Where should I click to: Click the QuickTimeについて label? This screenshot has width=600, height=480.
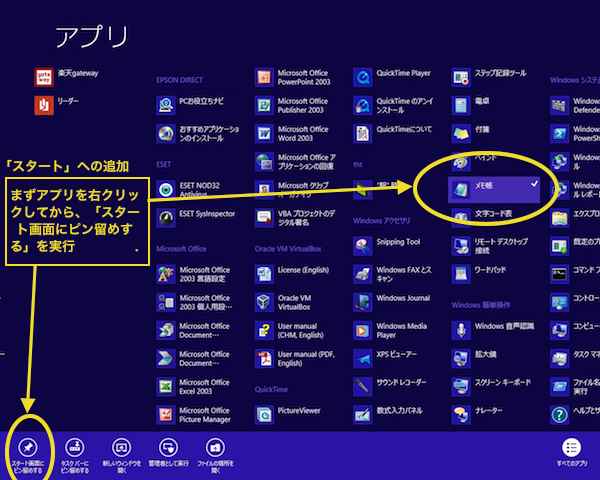tap(404, 129)
